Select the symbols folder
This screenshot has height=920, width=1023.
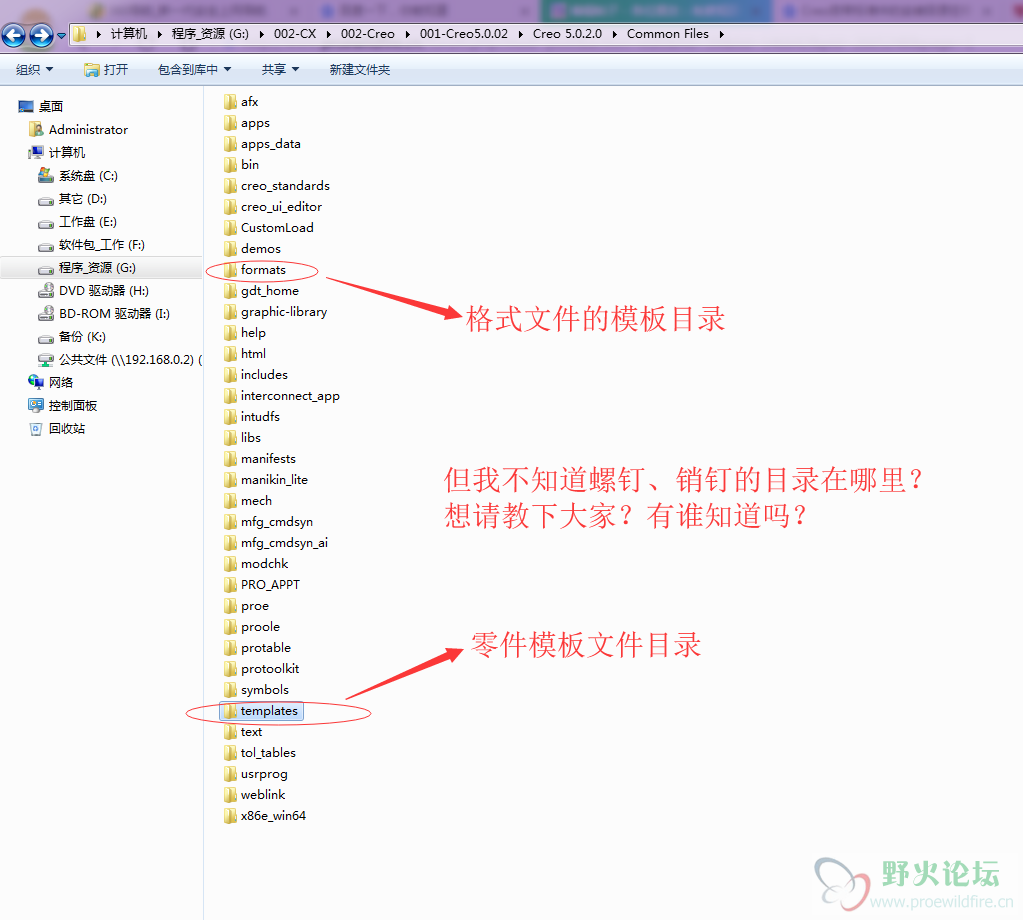[x=256, y=690]
